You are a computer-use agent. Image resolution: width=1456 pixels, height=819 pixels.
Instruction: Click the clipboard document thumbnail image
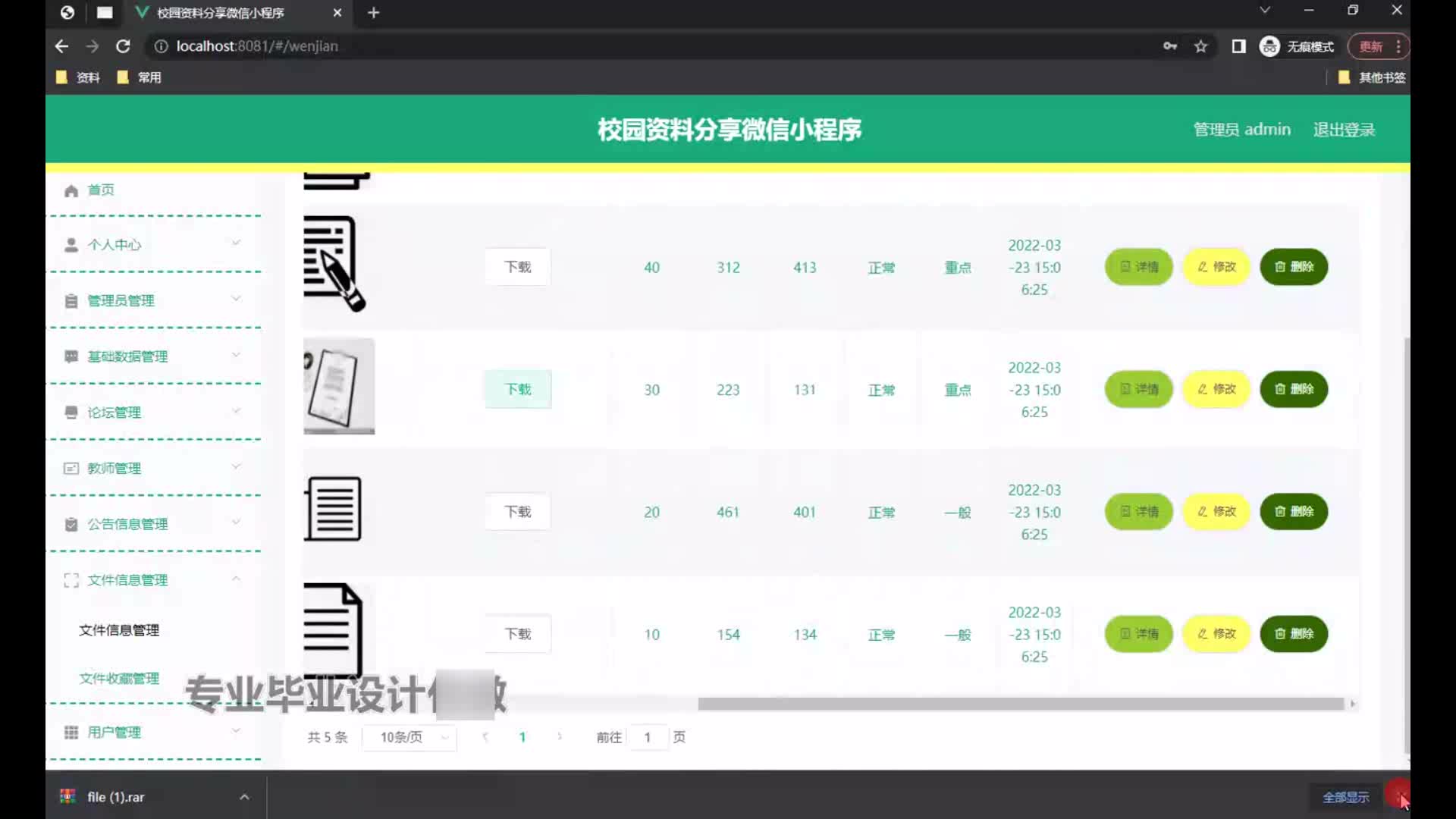click(x=338, y=386)
